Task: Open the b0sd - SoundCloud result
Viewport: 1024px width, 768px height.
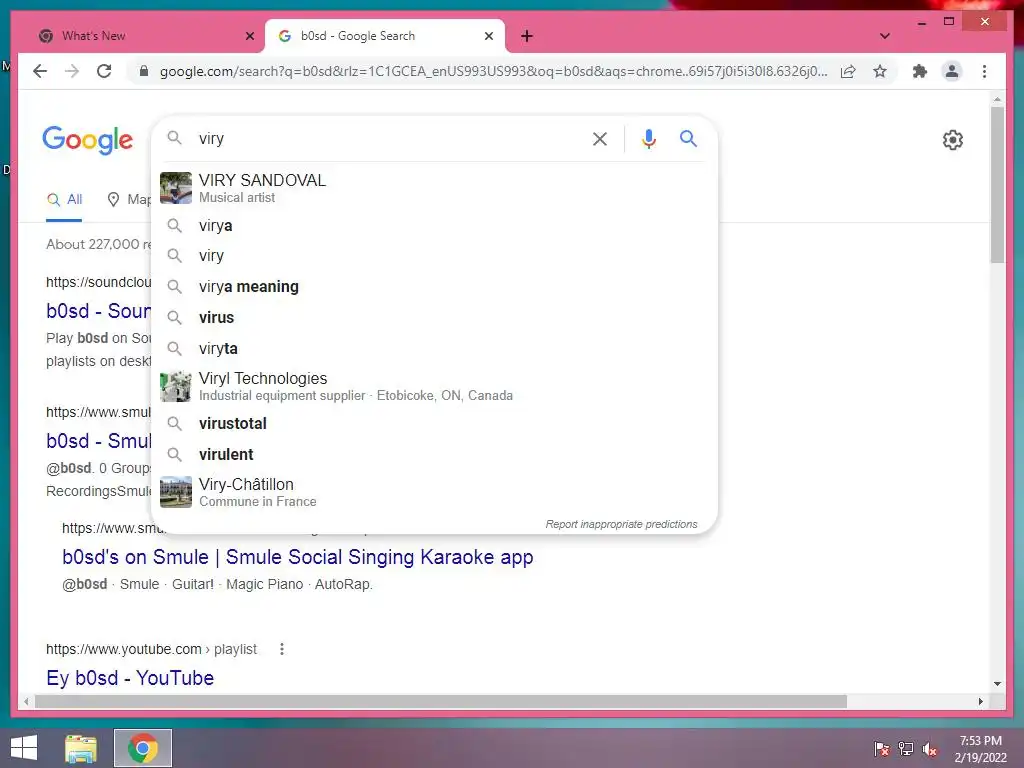Action: coord(98,311)
